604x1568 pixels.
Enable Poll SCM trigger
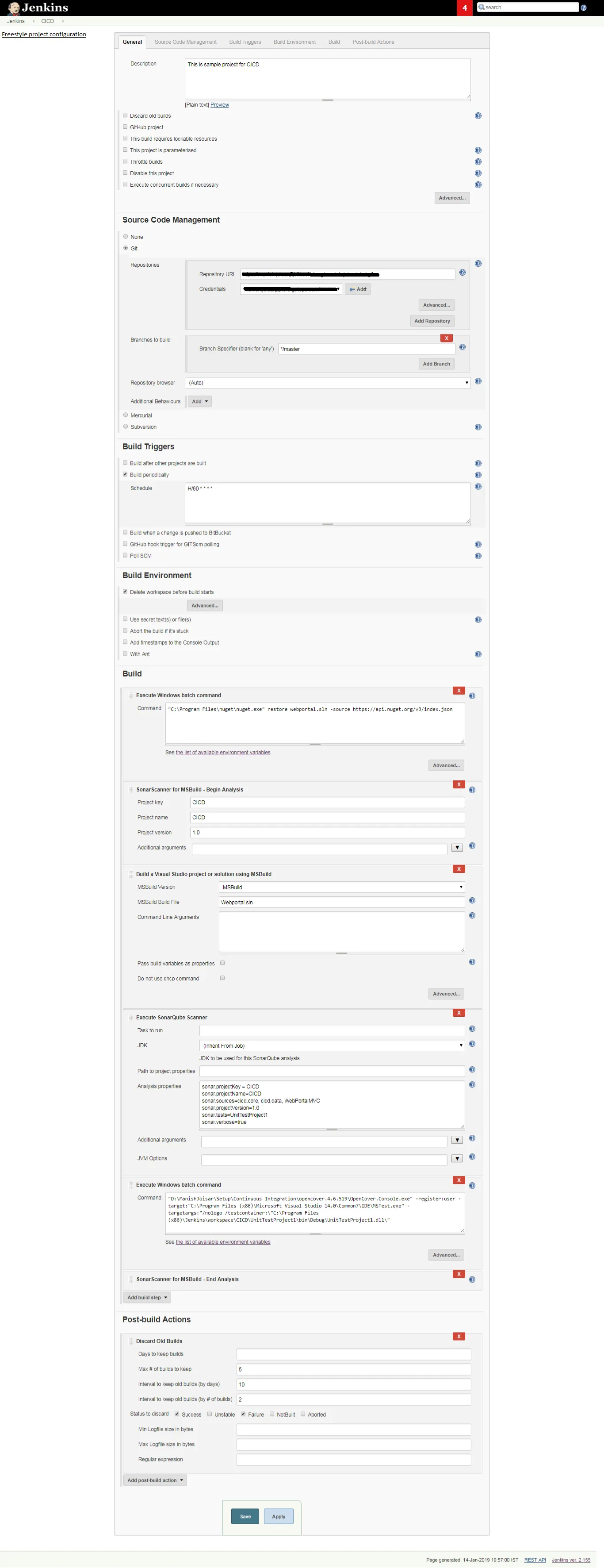(x=125, y=555)
